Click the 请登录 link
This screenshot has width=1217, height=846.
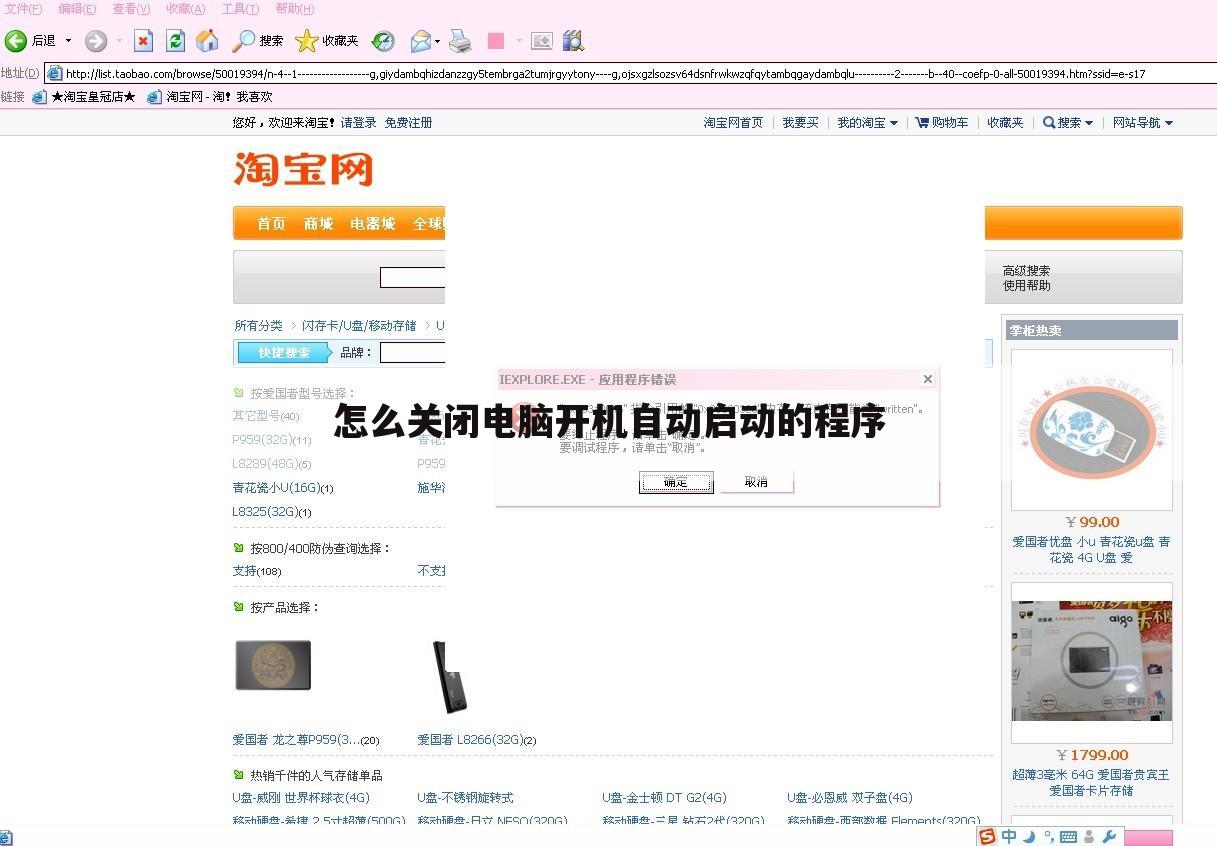pos(359,122)
